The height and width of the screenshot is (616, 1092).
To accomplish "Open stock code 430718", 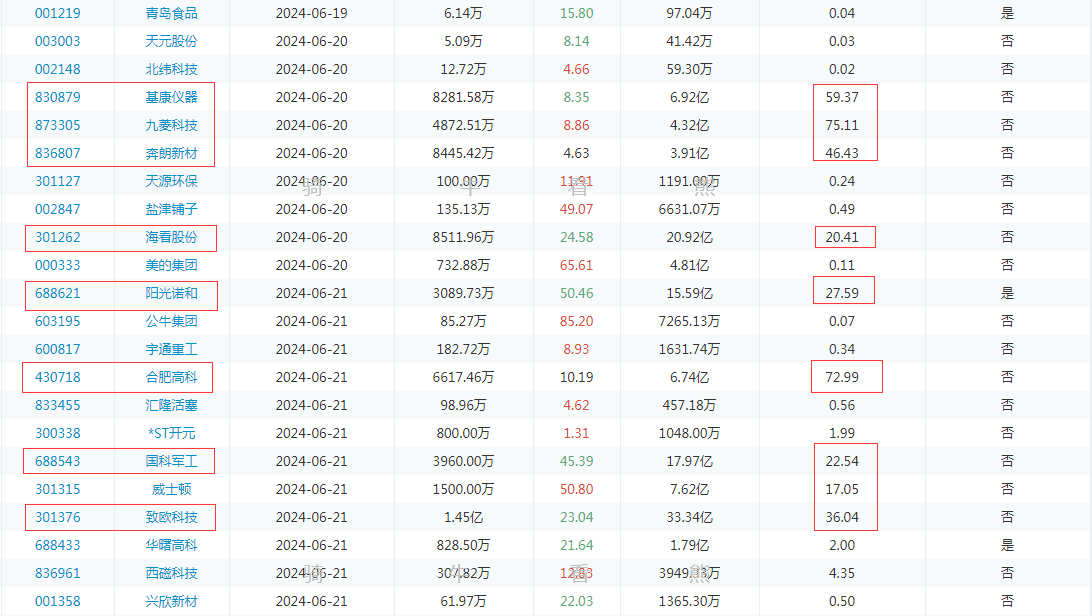I will coord(58,377).
